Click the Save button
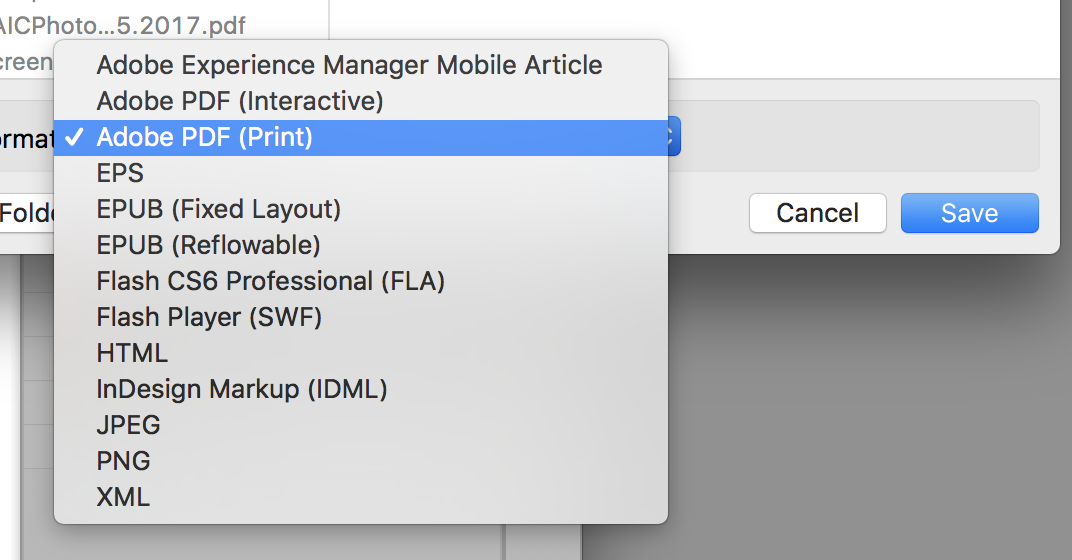The width and height of the screenshot is (1072, 560). 969,213
